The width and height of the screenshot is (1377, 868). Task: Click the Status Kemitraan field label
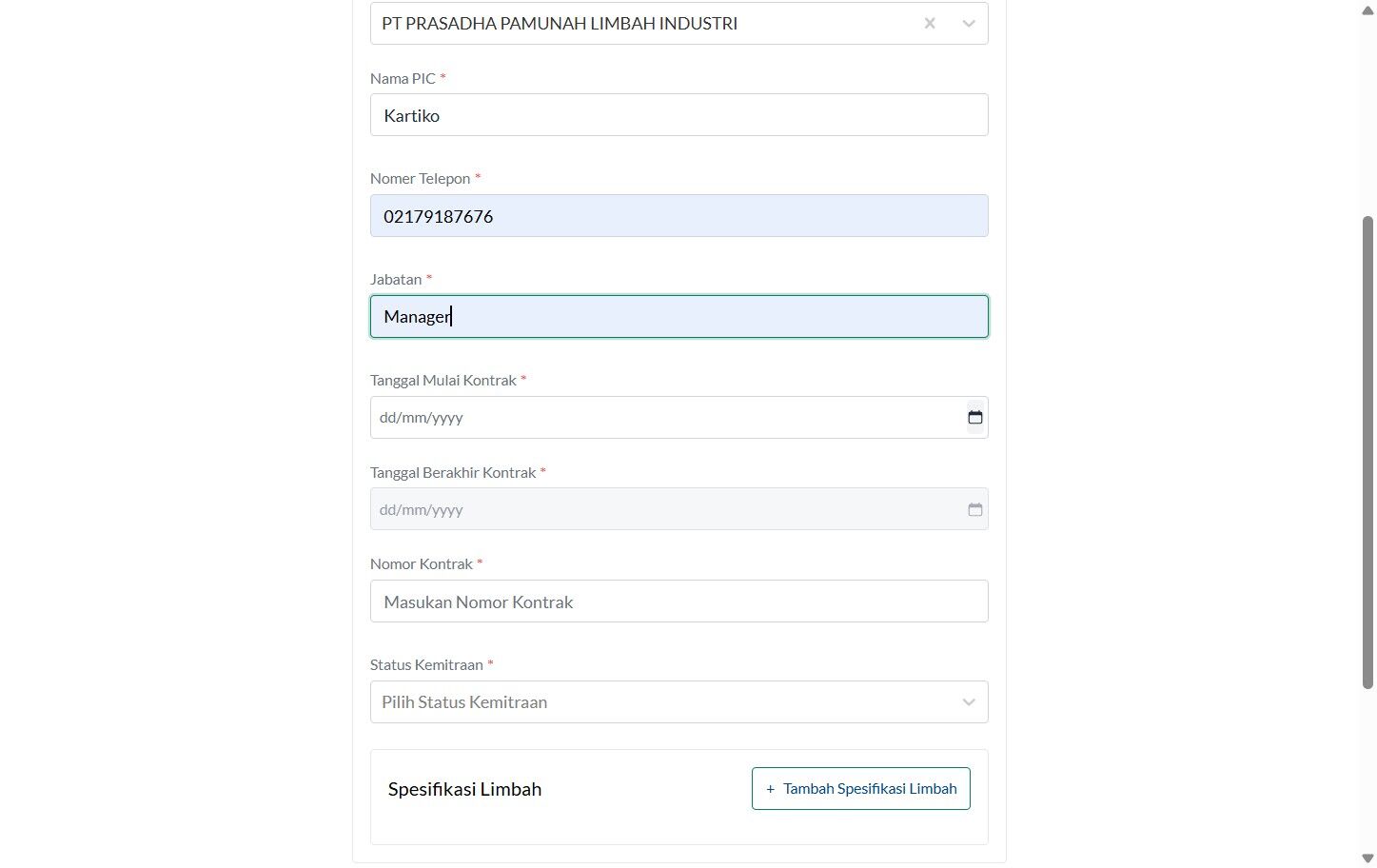click(426, 665)
